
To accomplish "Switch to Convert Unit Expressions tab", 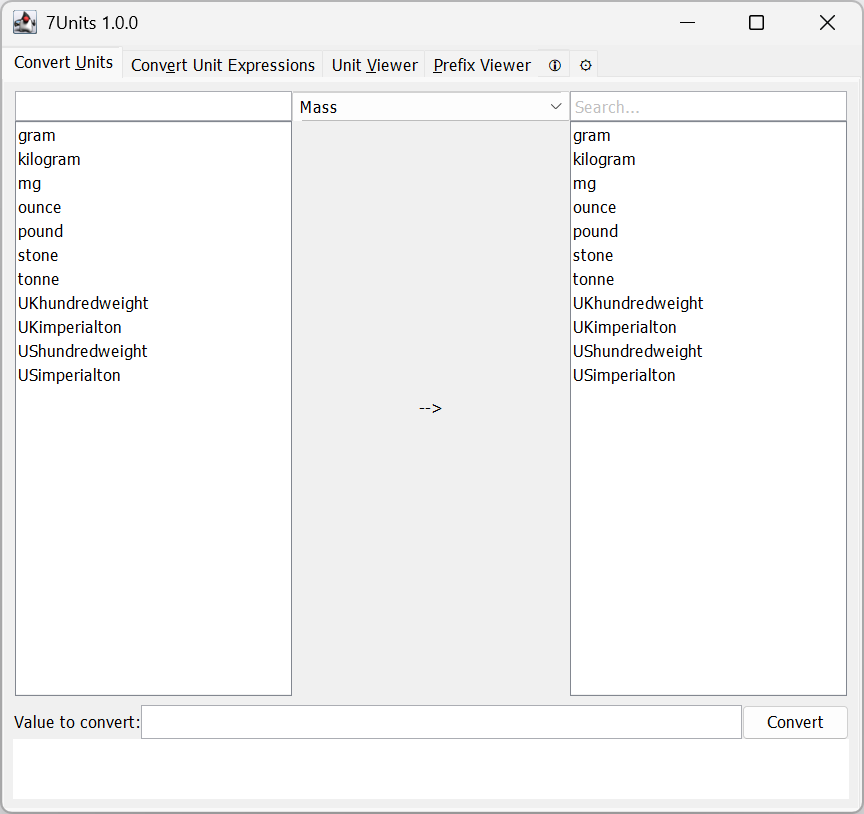I will pos(223,65).
